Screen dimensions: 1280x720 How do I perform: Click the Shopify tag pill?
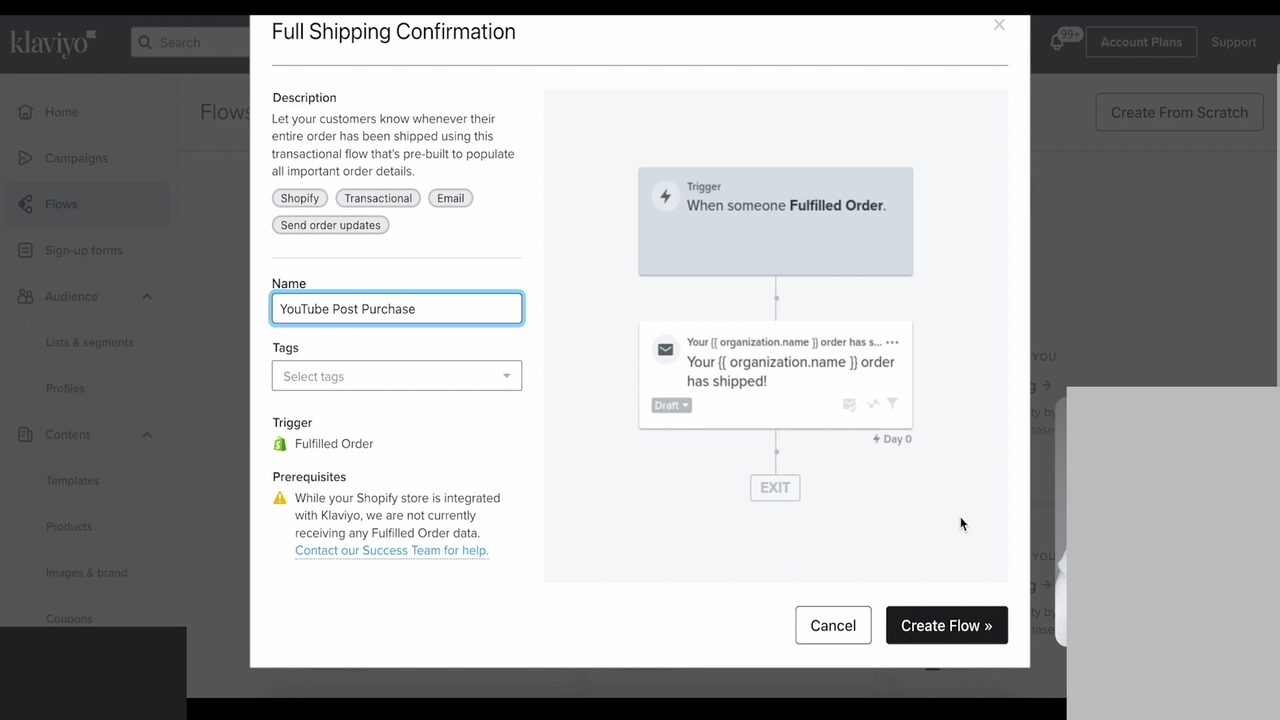pyautogui.click(x=300, y=198)
